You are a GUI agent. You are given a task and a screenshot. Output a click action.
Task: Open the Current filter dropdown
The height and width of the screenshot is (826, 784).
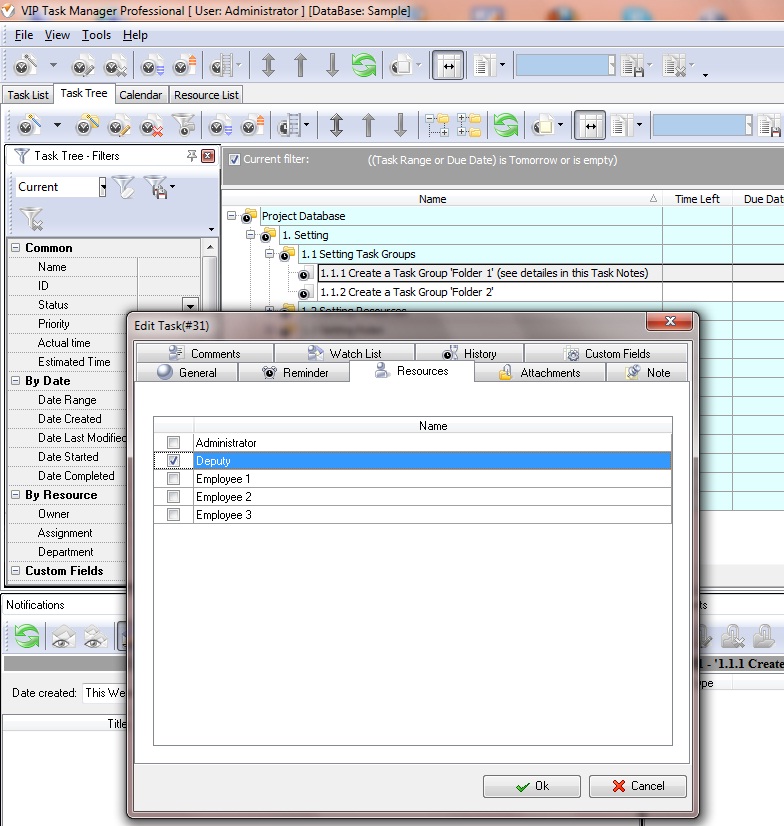click(x=102, y=187)
